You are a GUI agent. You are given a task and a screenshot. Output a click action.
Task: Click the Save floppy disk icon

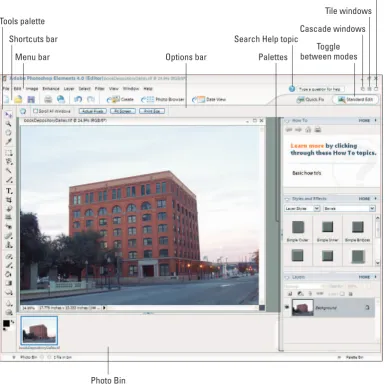[31, 99]
